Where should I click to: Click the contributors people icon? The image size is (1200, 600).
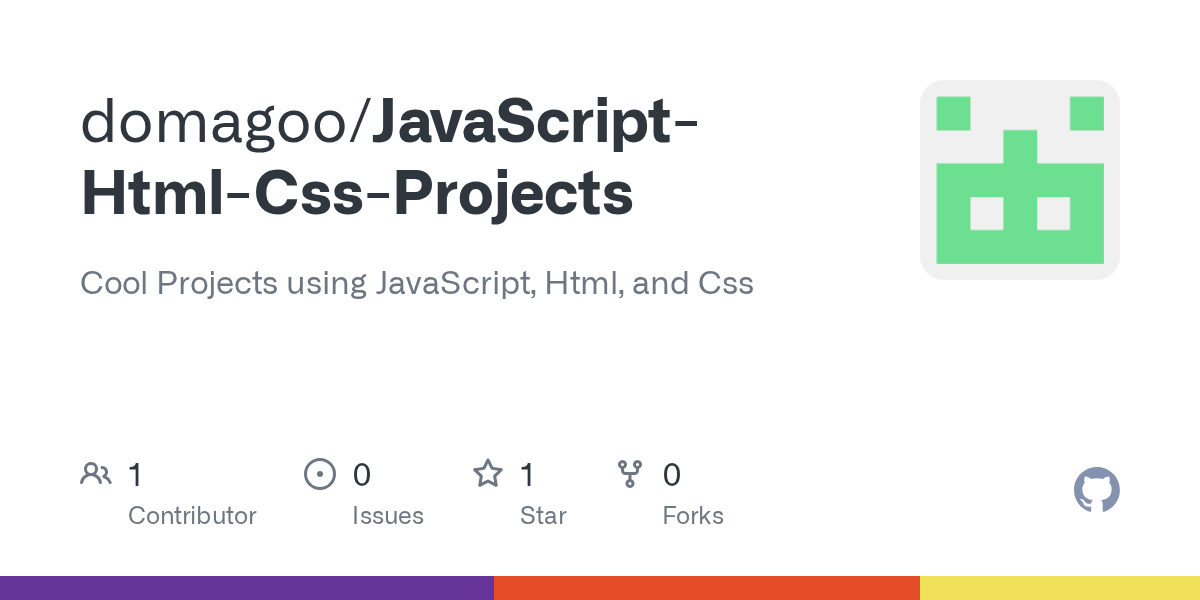point(96,474)
